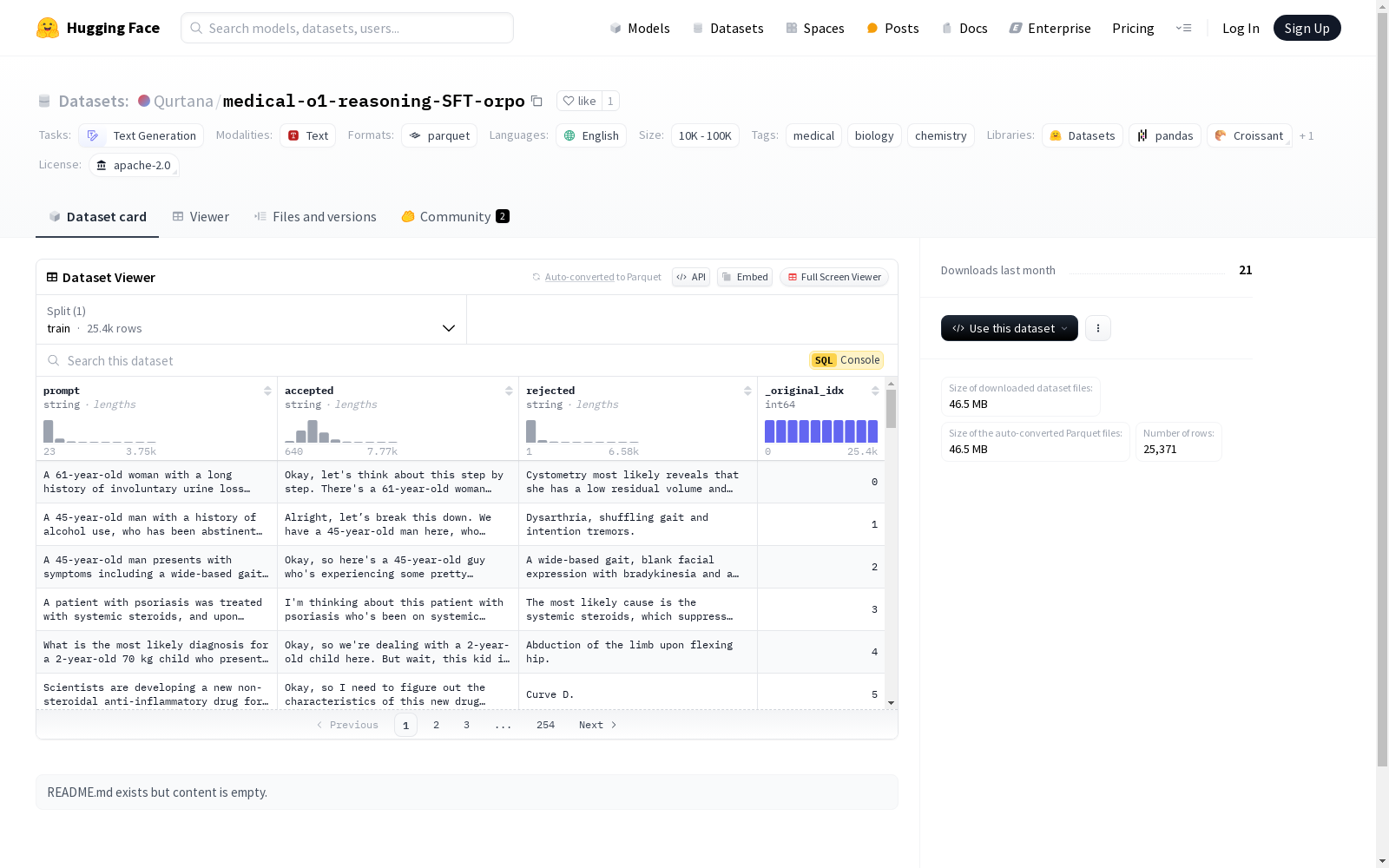Click the like count number 1
The height and width of the screenshot is (868, 1389).
(x=610, y=101)
